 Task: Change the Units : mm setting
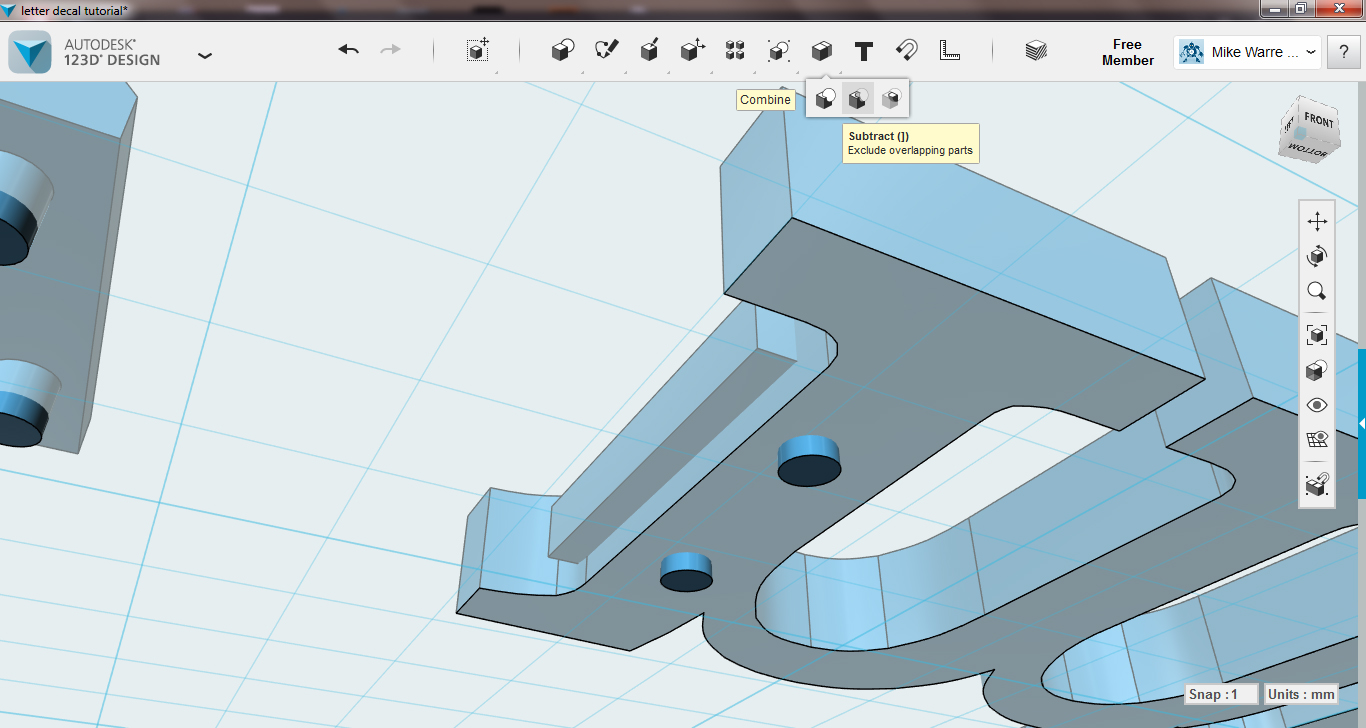tap(1301, 694)
